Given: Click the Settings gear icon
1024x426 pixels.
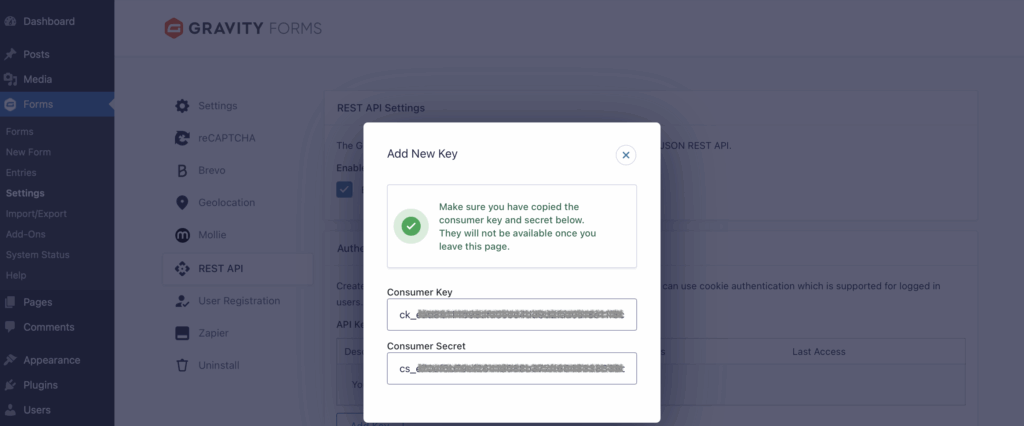Looking at the screenshot, I should pyautogui.click(x=182, y=106).
